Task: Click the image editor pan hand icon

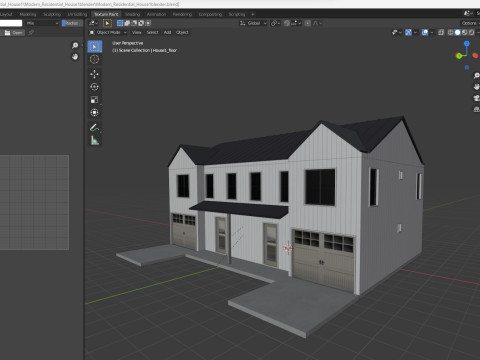Action: coord(75,57)
